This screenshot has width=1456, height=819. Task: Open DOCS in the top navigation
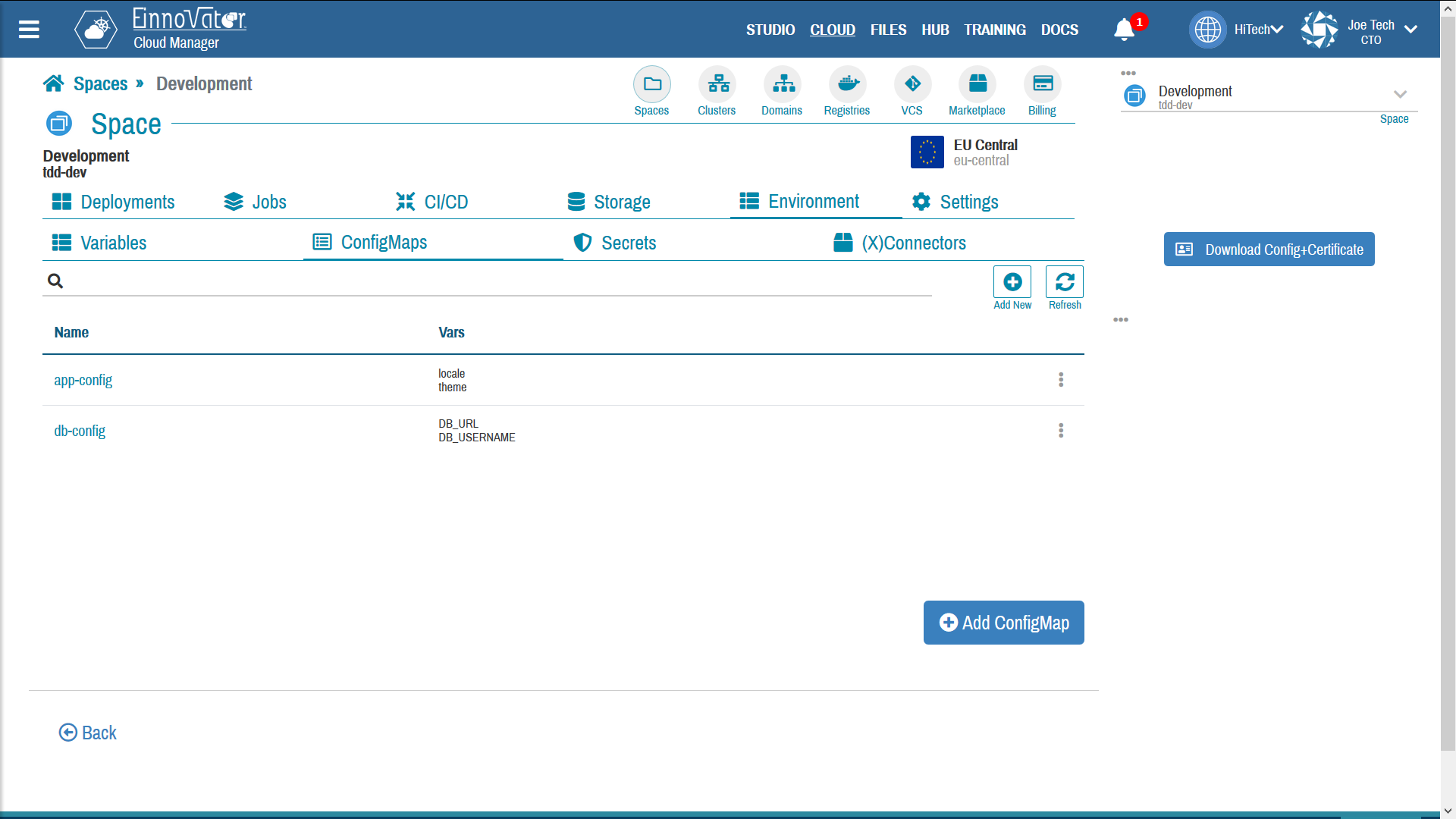coord(1059,30)
